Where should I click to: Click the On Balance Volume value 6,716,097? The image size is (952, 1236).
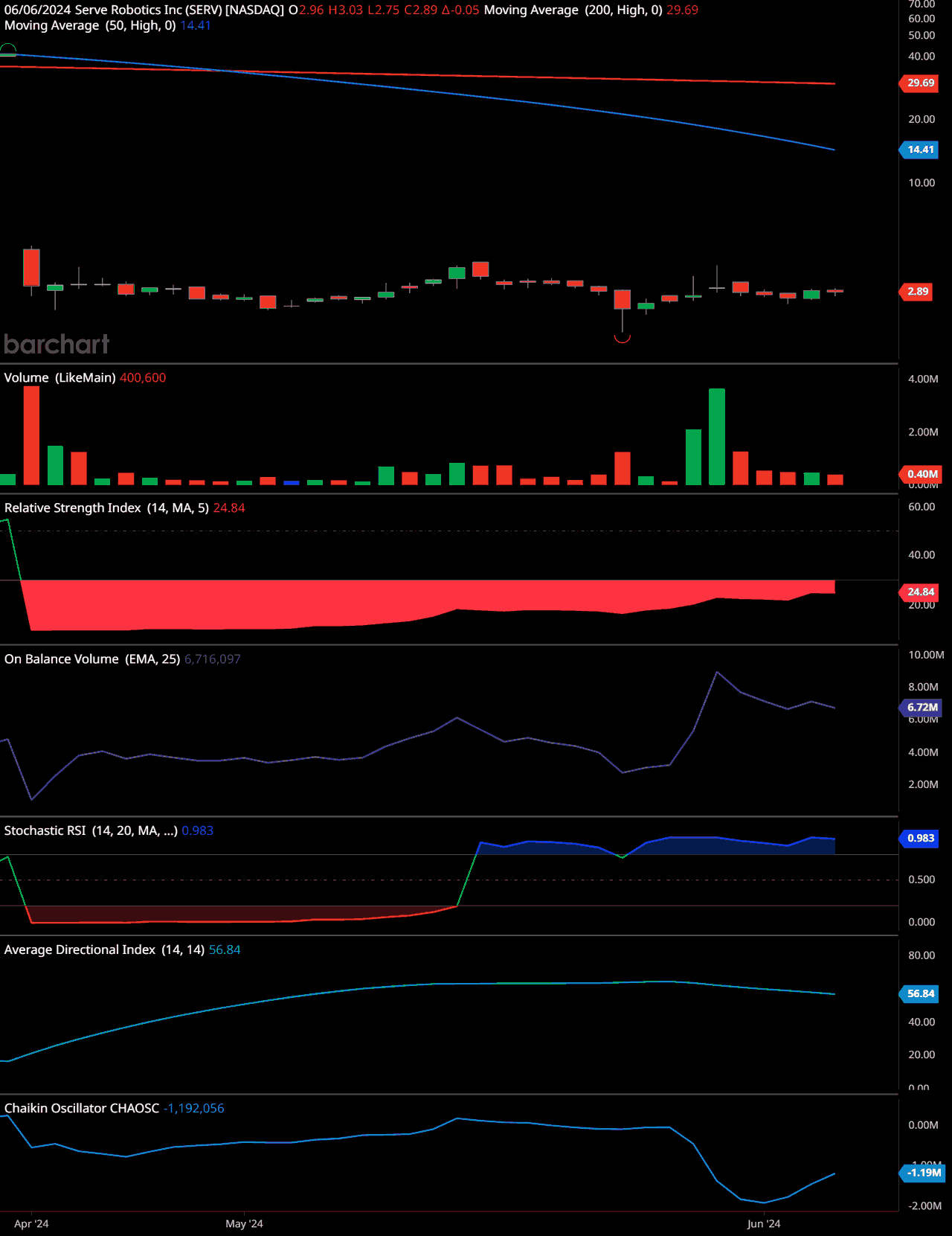click(x=213, y=659)
